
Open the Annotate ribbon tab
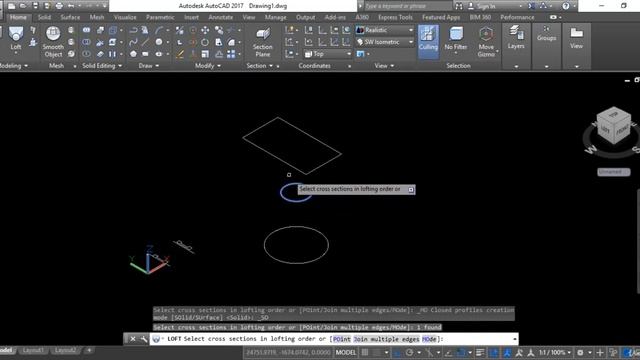click(x=221, y=17)
